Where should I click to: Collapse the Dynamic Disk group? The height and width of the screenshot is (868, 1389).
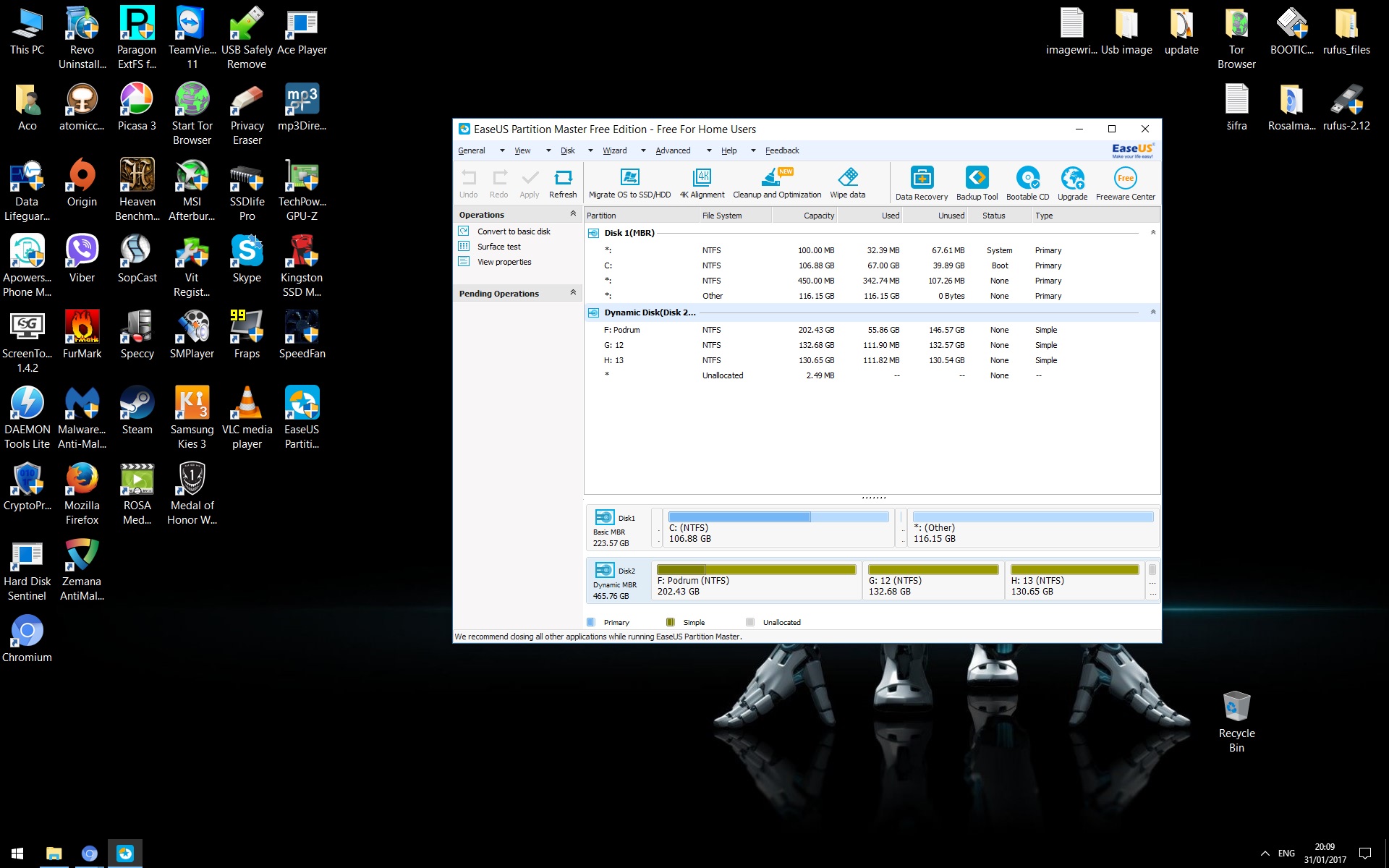click(1153, 312)
